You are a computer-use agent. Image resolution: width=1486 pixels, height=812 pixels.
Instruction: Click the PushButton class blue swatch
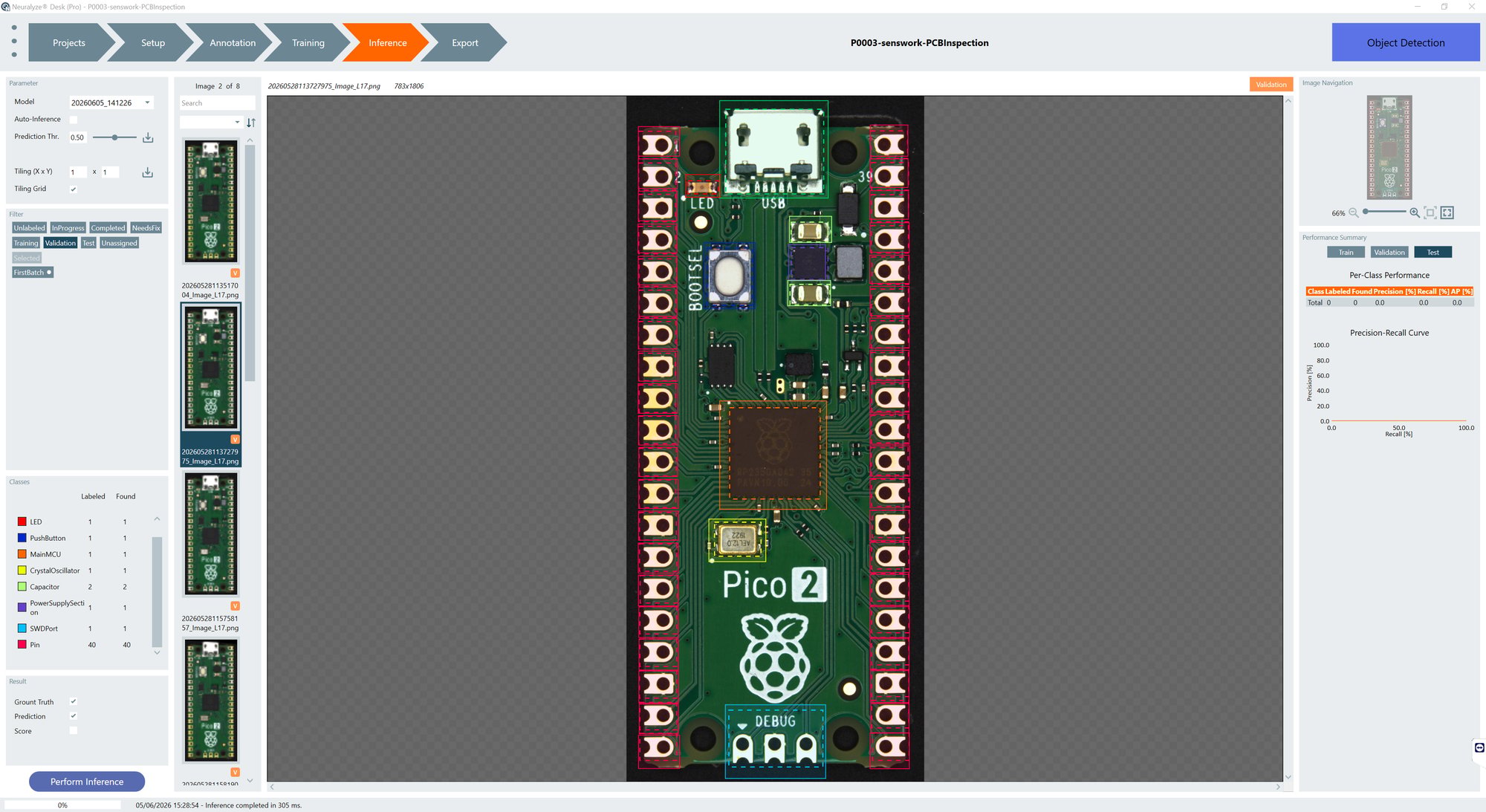[22, 538]
